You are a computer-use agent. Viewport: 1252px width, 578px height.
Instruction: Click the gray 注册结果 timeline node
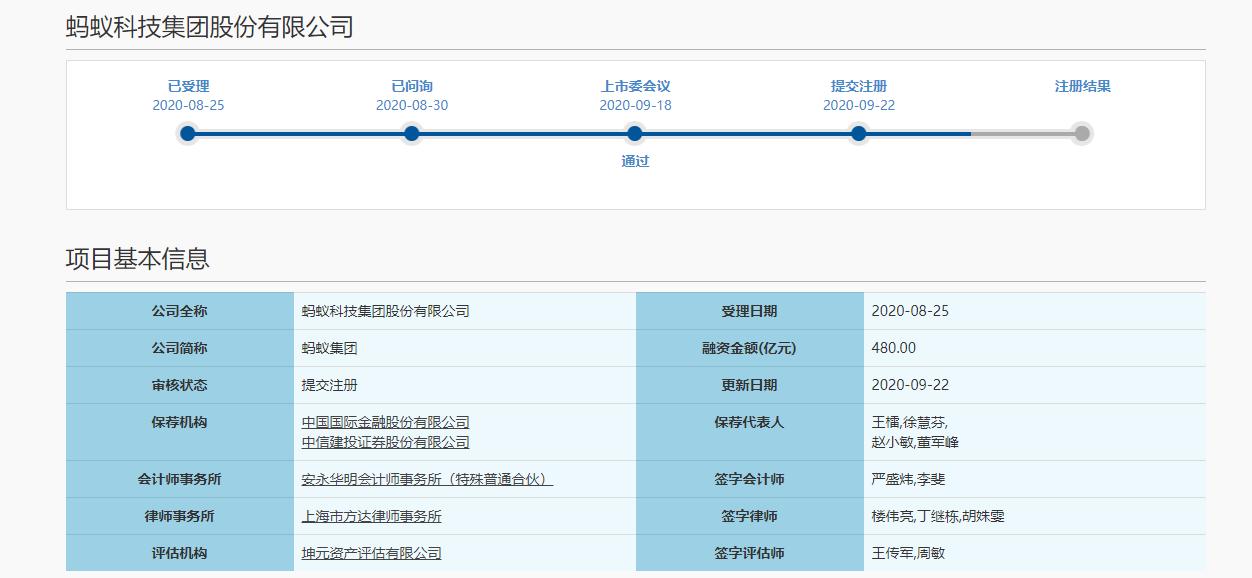(1081, 134)
